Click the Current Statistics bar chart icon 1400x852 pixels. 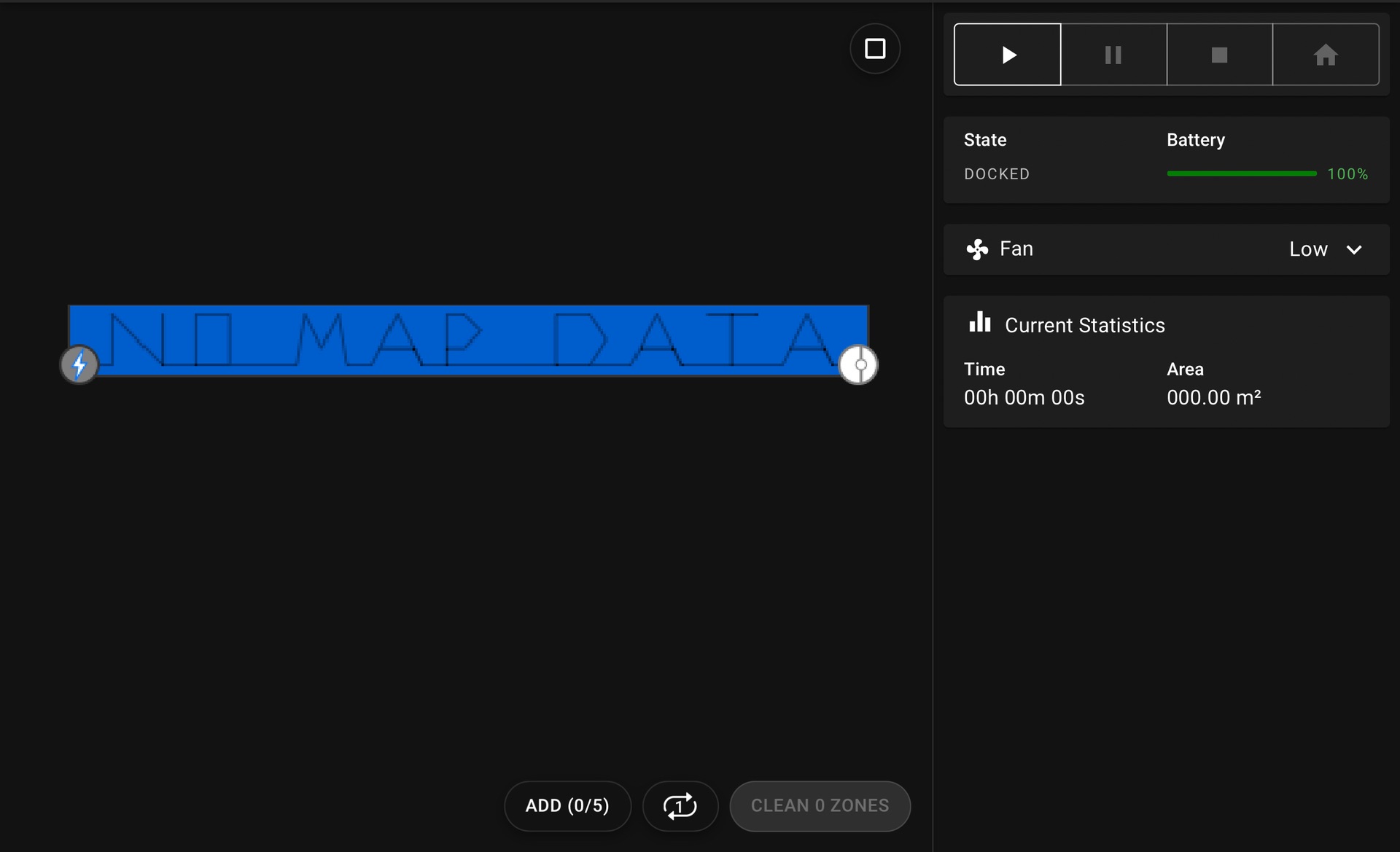pyautogui.click(x=979, y=323)
